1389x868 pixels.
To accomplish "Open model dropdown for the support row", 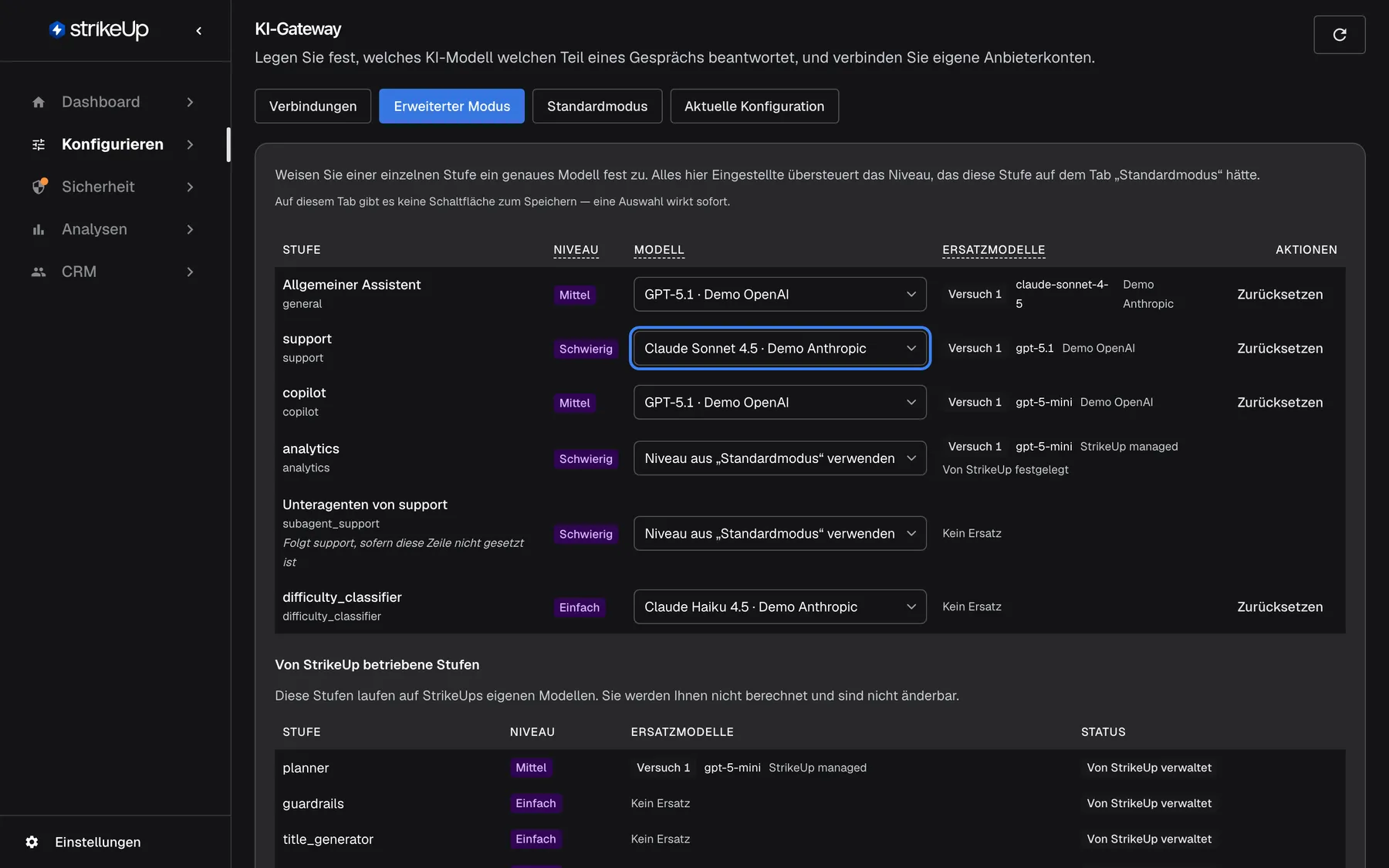I will click(779, 348).
